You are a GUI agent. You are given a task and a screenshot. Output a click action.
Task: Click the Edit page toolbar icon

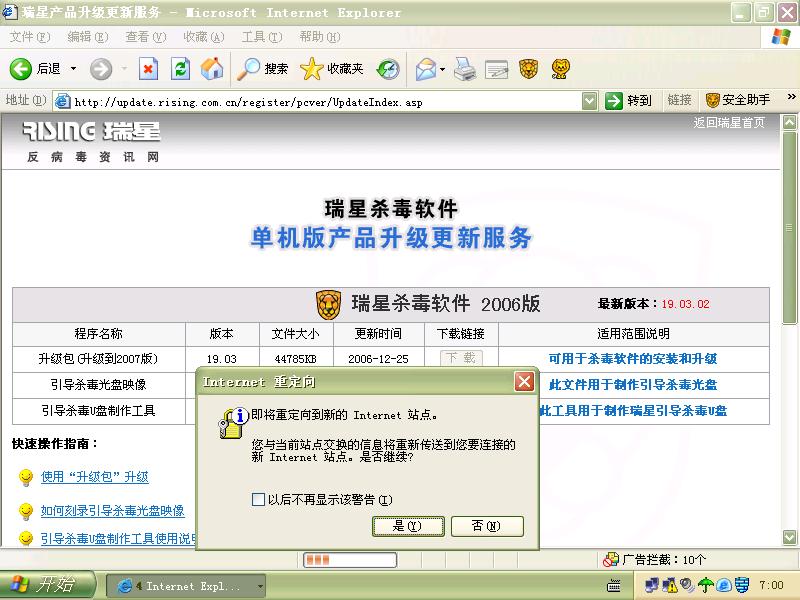click(496, 69)
